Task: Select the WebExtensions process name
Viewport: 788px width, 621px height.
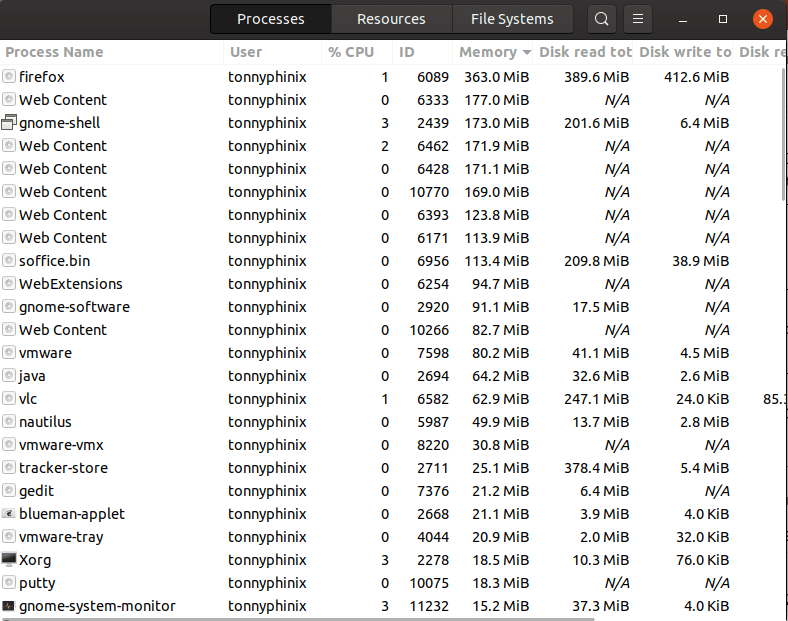Action: (71, 284)
